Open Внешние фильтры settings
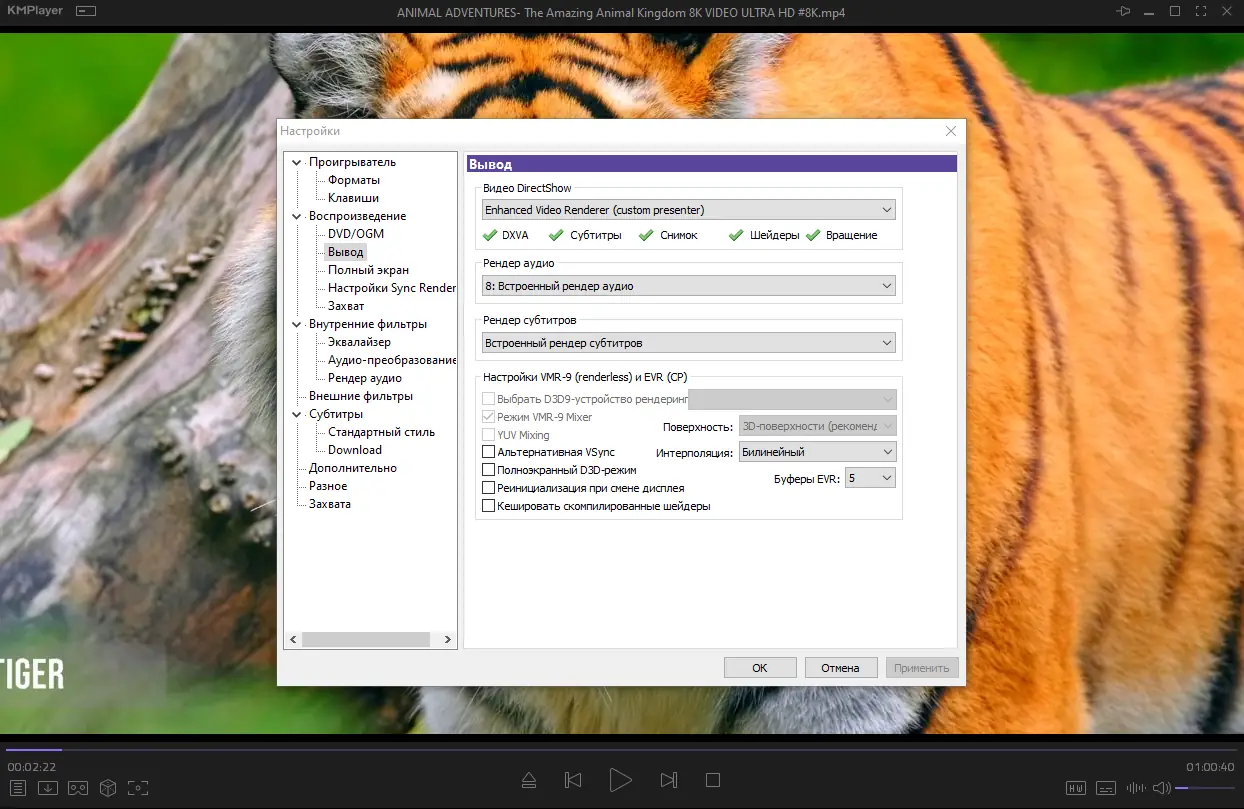 tap(361, 396)
